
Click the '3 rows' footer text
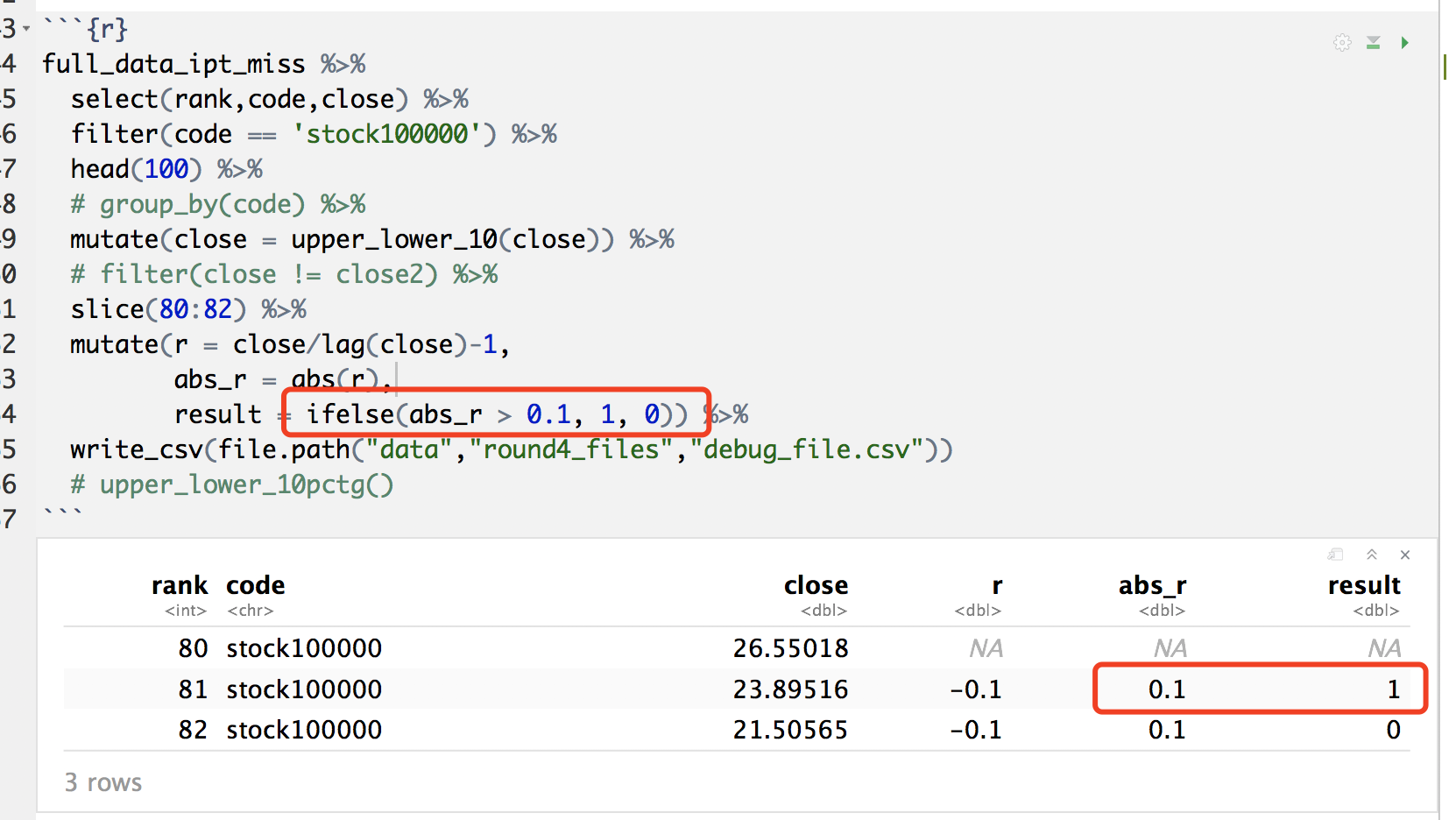click(x=103, y=782)
